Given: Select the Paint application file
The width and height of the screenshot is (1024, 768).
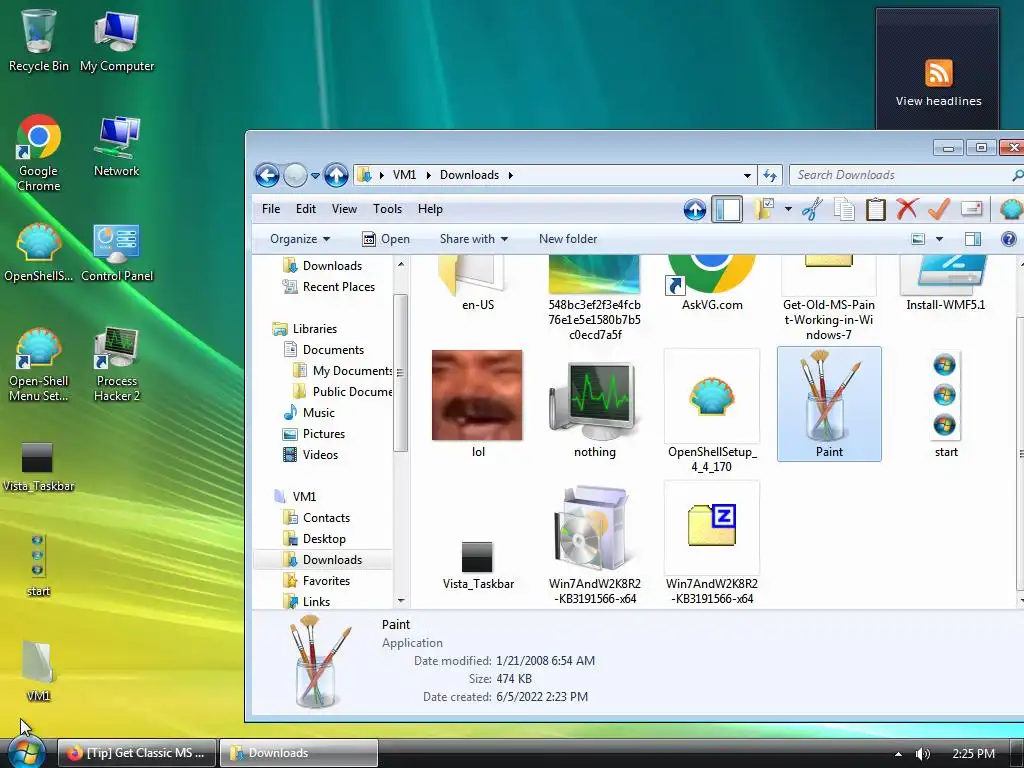Looking at the screenshot, I should click(x=829, y=404).
